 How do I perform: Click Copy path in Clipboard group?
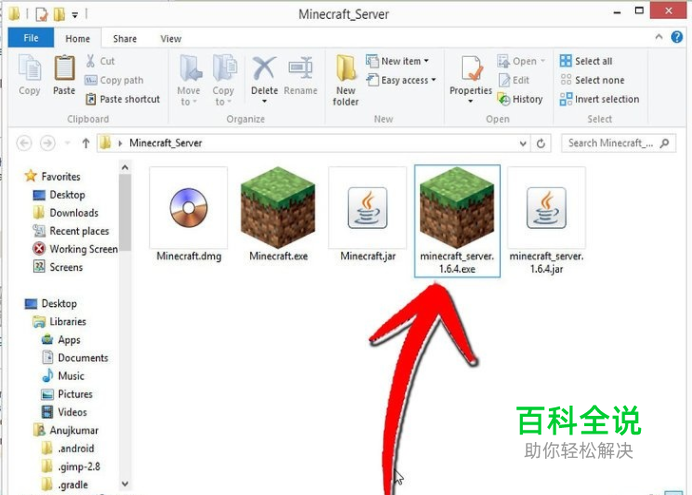(x=114, y=80)
